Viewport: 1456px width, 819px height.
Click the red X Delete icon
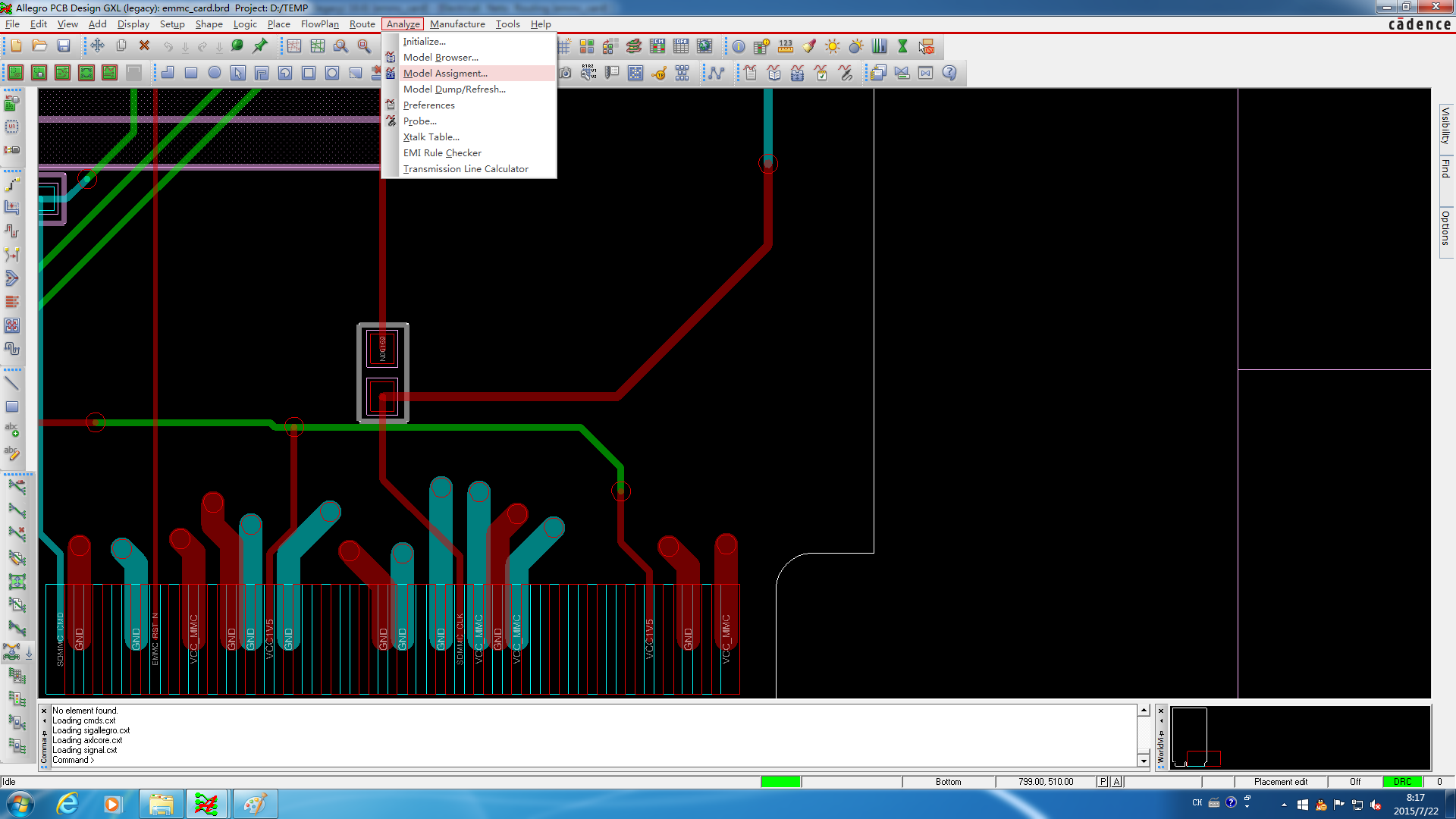pos(144,46)
